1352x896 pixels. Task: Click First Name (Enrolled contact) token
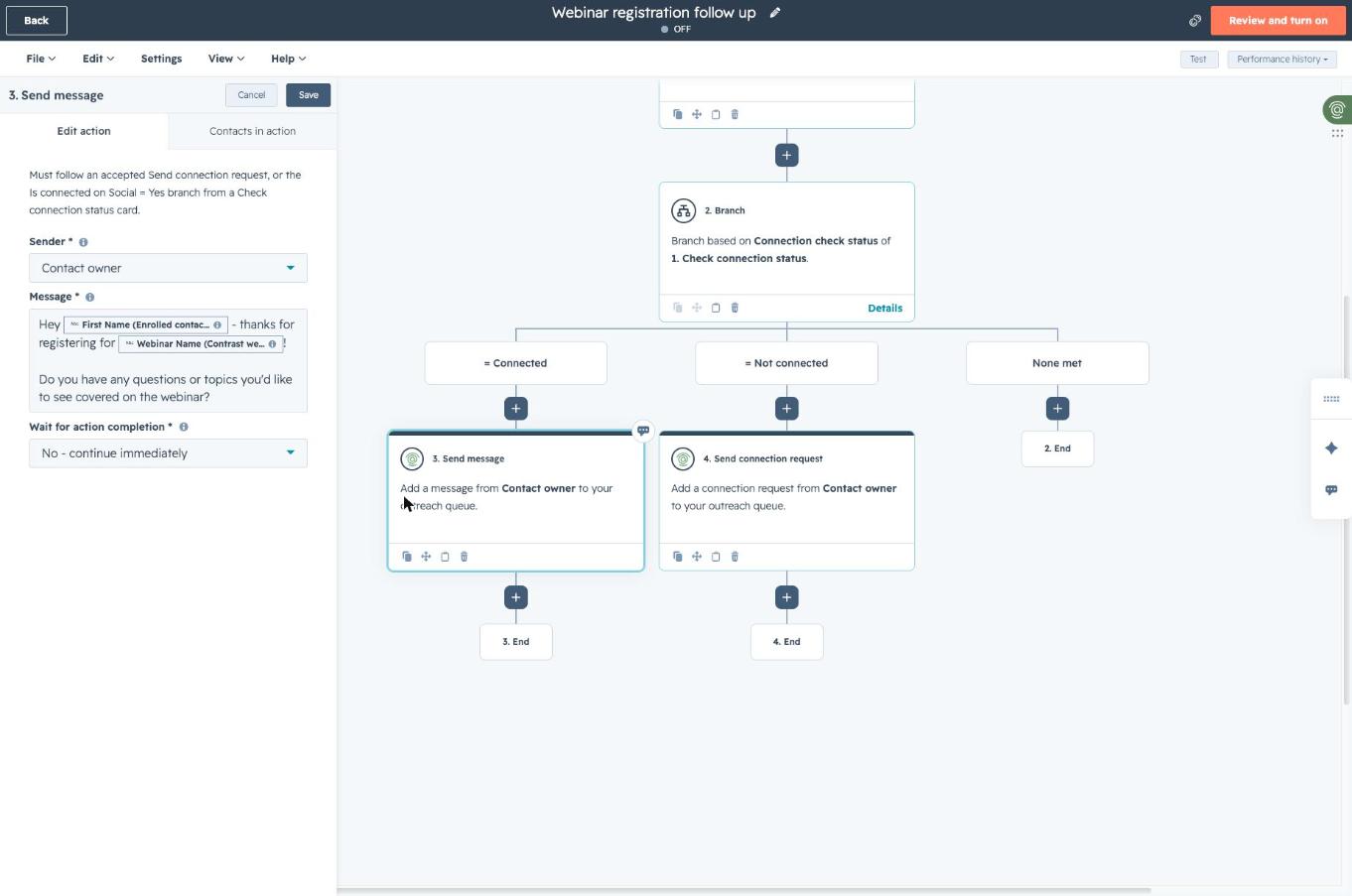(x=146, y=324)
